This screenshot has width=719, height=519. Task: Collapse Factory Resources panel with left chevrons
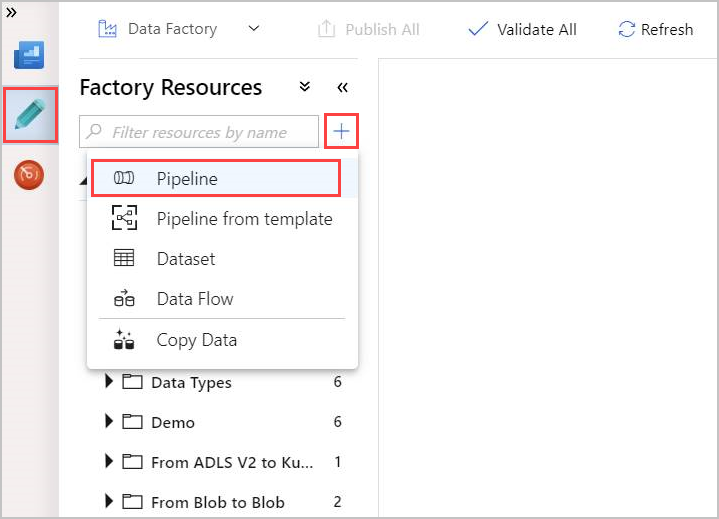(x=343, y=87)
